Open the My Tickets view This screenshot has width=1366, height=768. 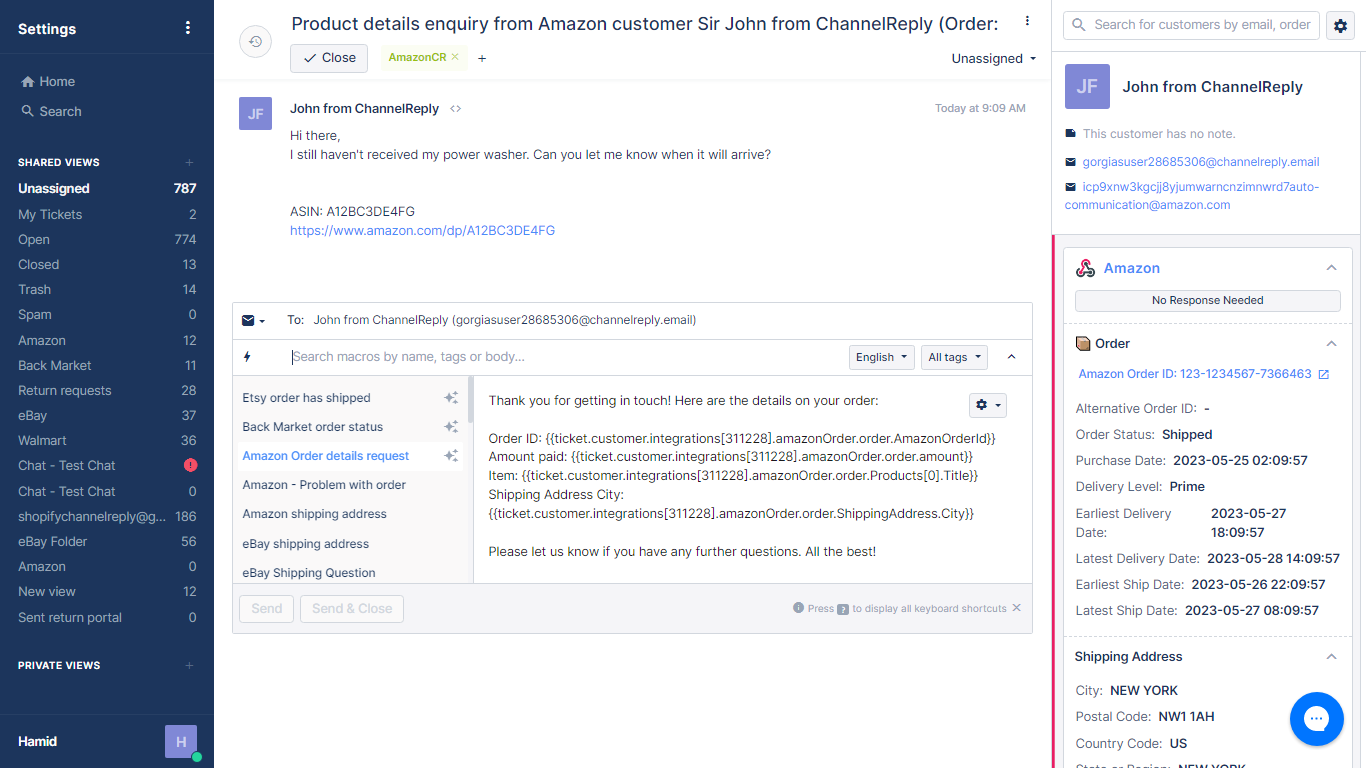click(x=107, y=214)
